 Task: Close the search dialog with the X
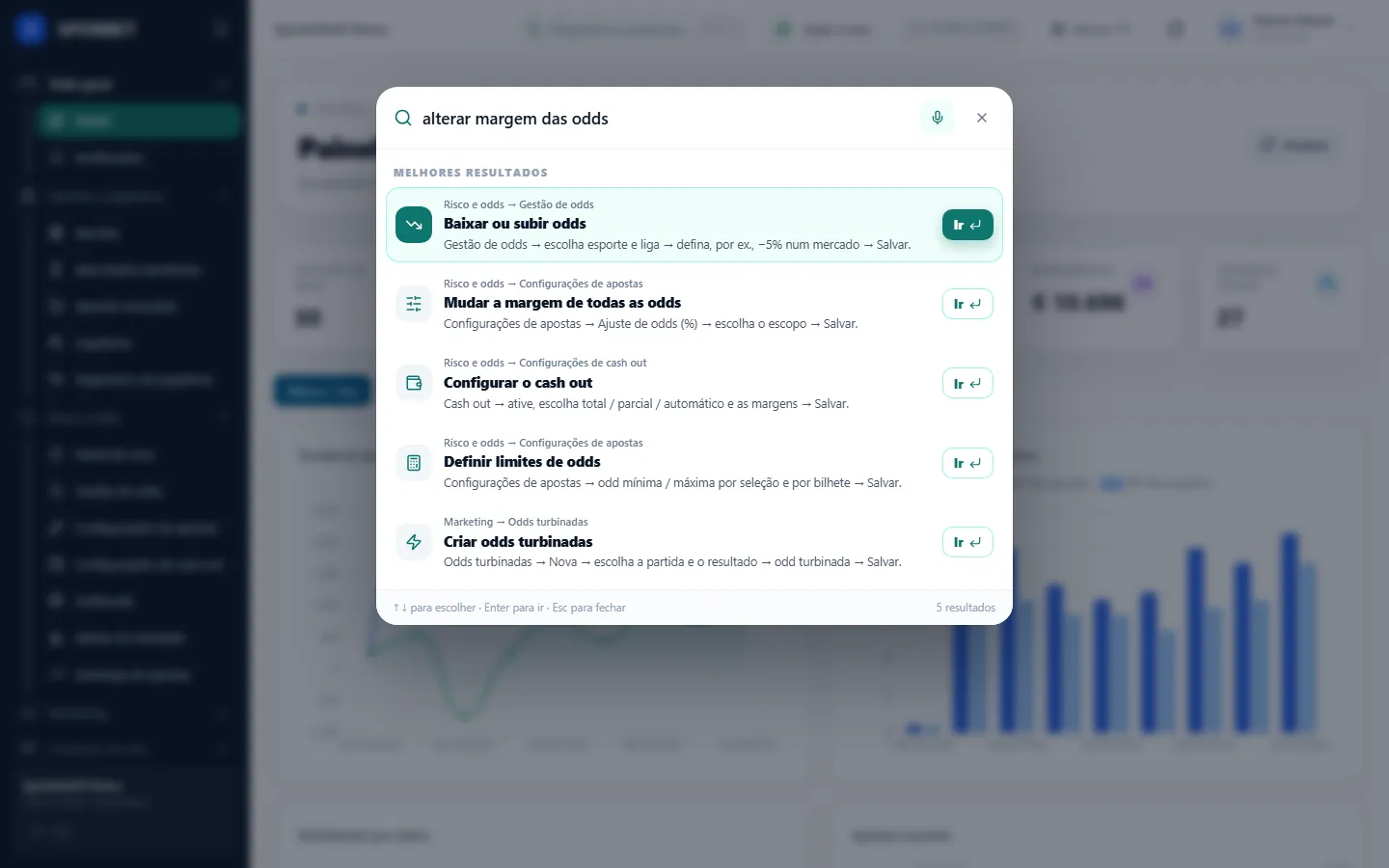tap(982, 118)
